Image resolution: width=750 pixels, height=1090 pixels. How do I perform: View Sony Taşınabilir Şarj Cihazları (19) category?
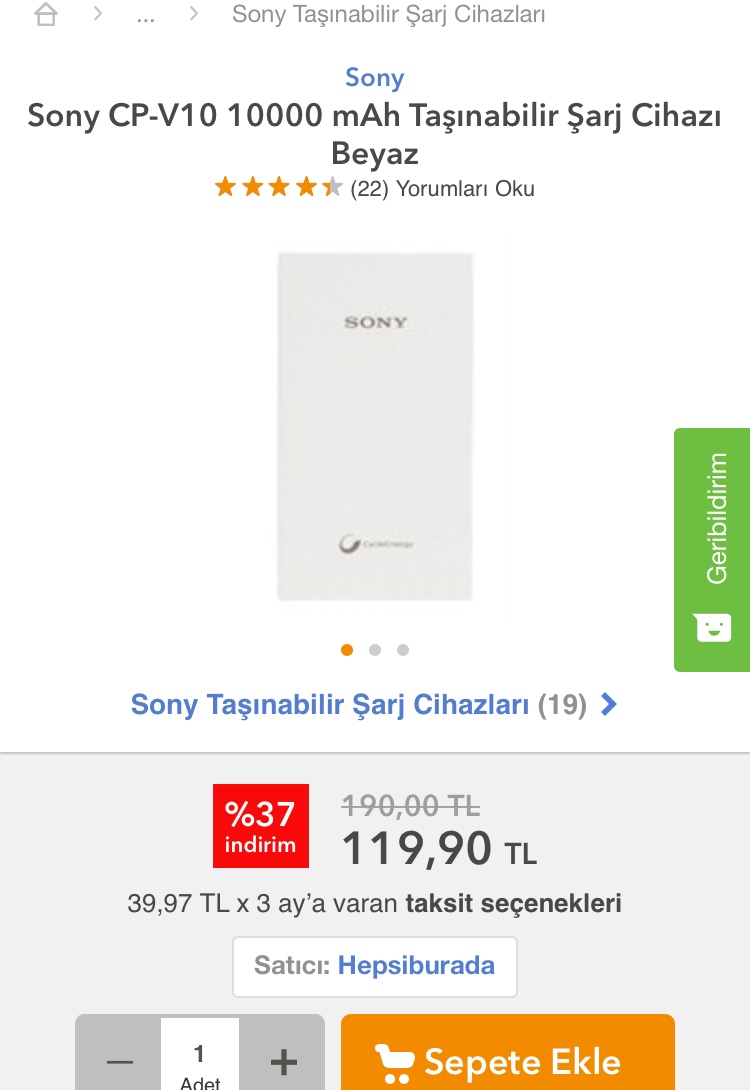(x=359, y=704)
